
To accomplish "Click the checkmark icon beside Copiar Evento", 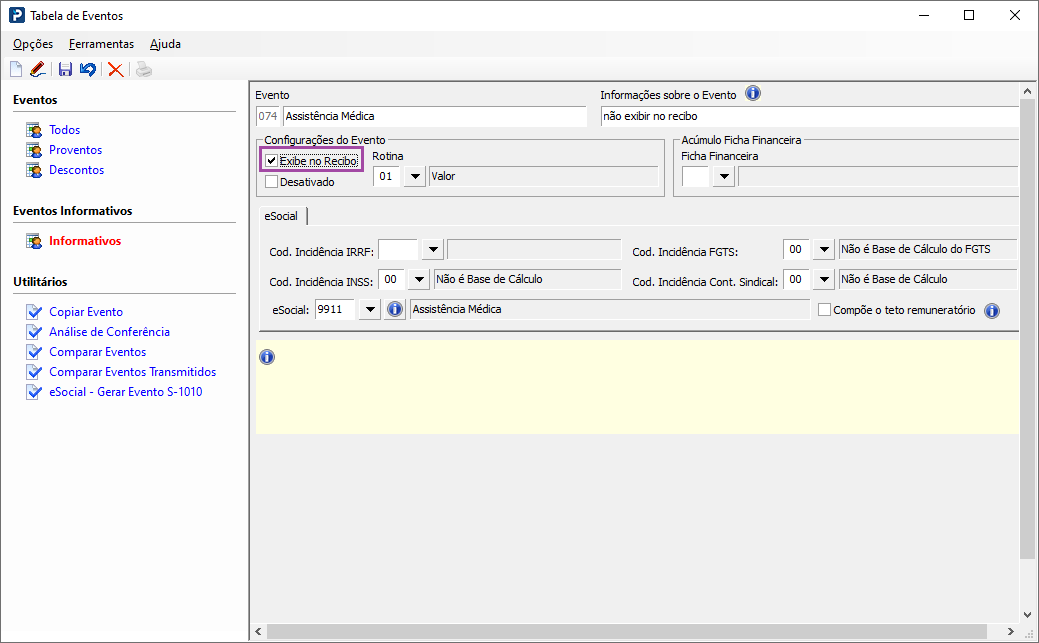I will pos(34,312).
